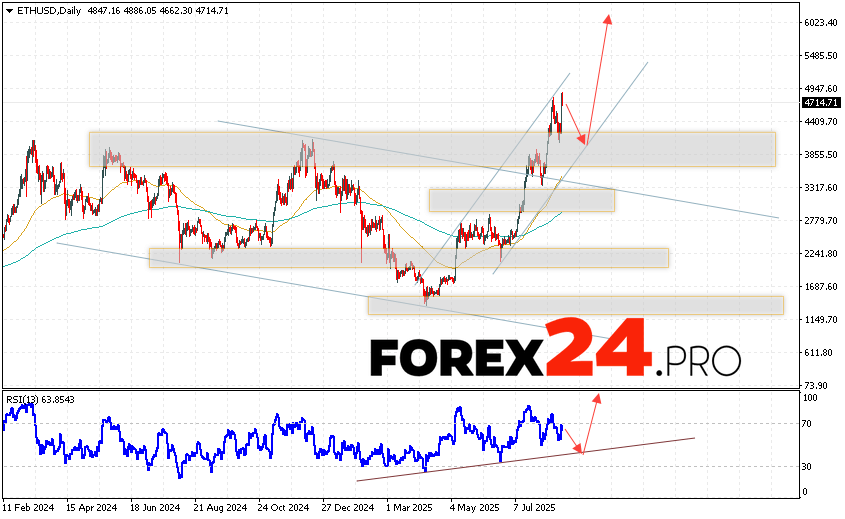The image size is (845, 519).
Task: Click the FOREX24.PRO watermark logo
Action: pos(555,357)
